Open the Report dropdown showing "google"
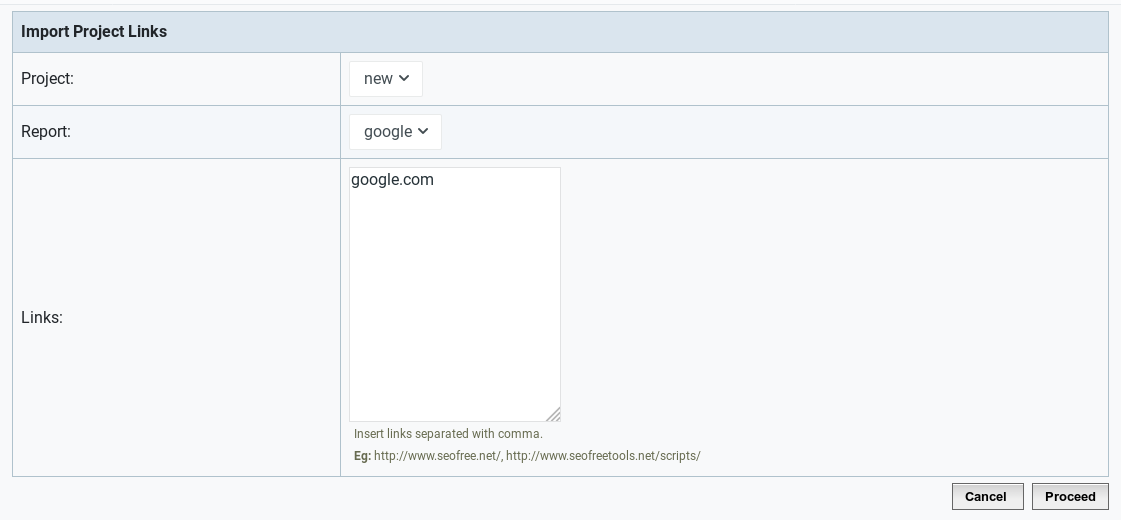 tap(395, 132)
